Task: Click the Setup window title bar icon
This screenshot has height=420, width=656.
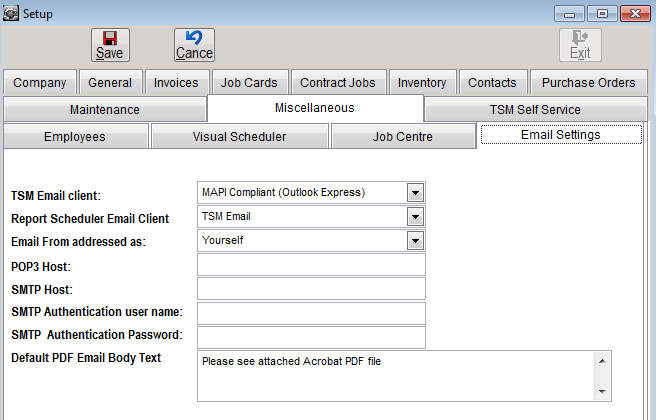Action: tap(11, 14)
